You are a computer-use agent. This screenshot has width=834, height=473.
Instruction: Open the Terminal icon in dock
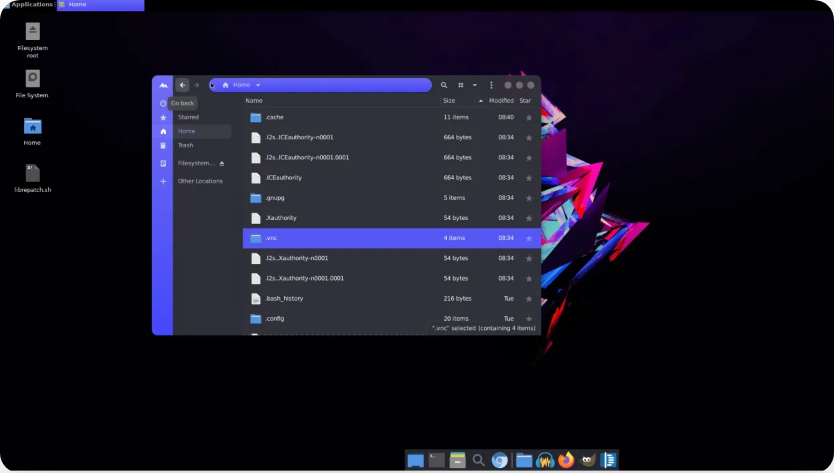pyautogui.click(x=437, y=460)
